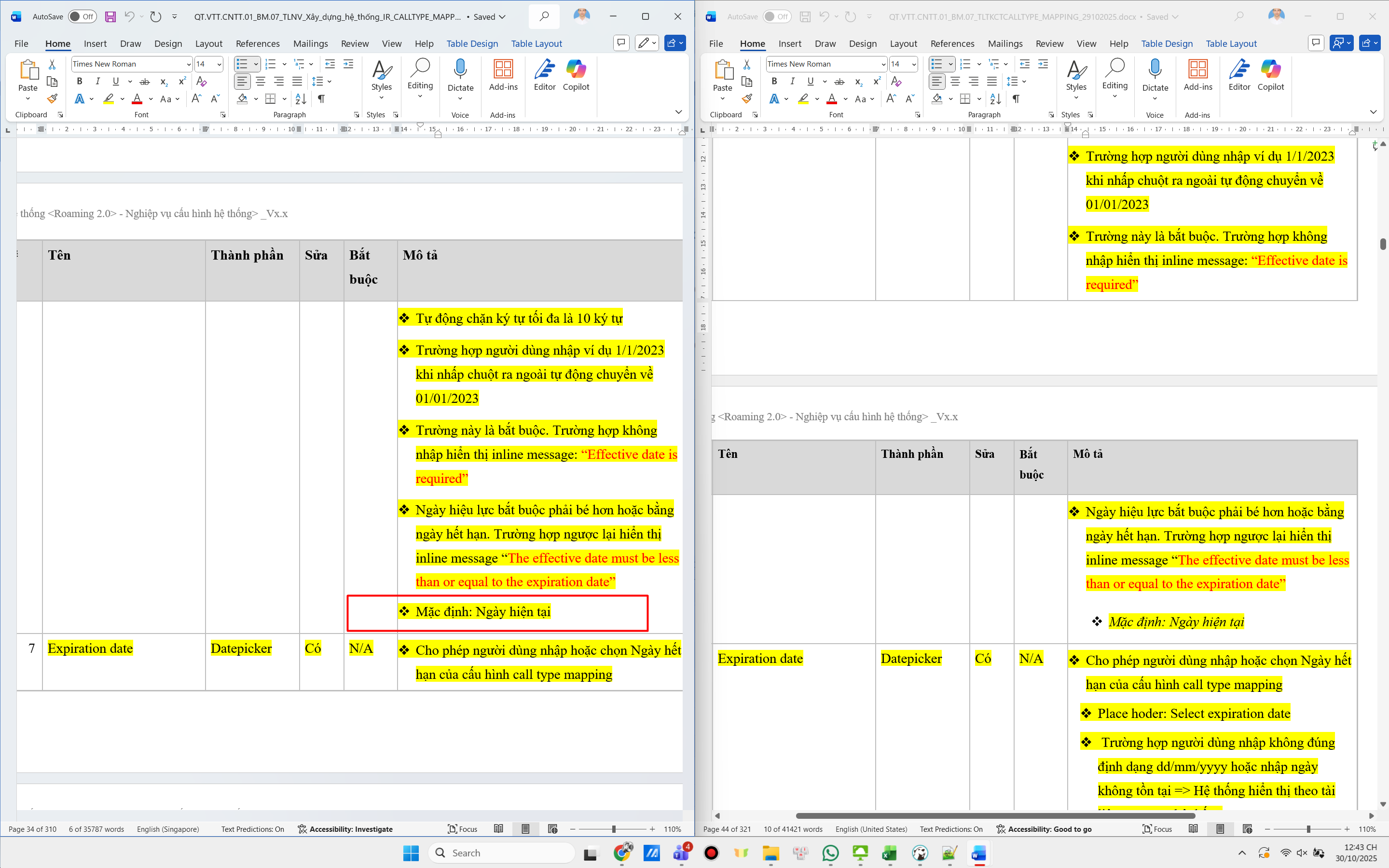Viewport: 1389px width, 868px height.
Task: Switch to Table Layout tab, right window
Action: click(1231, 43)
